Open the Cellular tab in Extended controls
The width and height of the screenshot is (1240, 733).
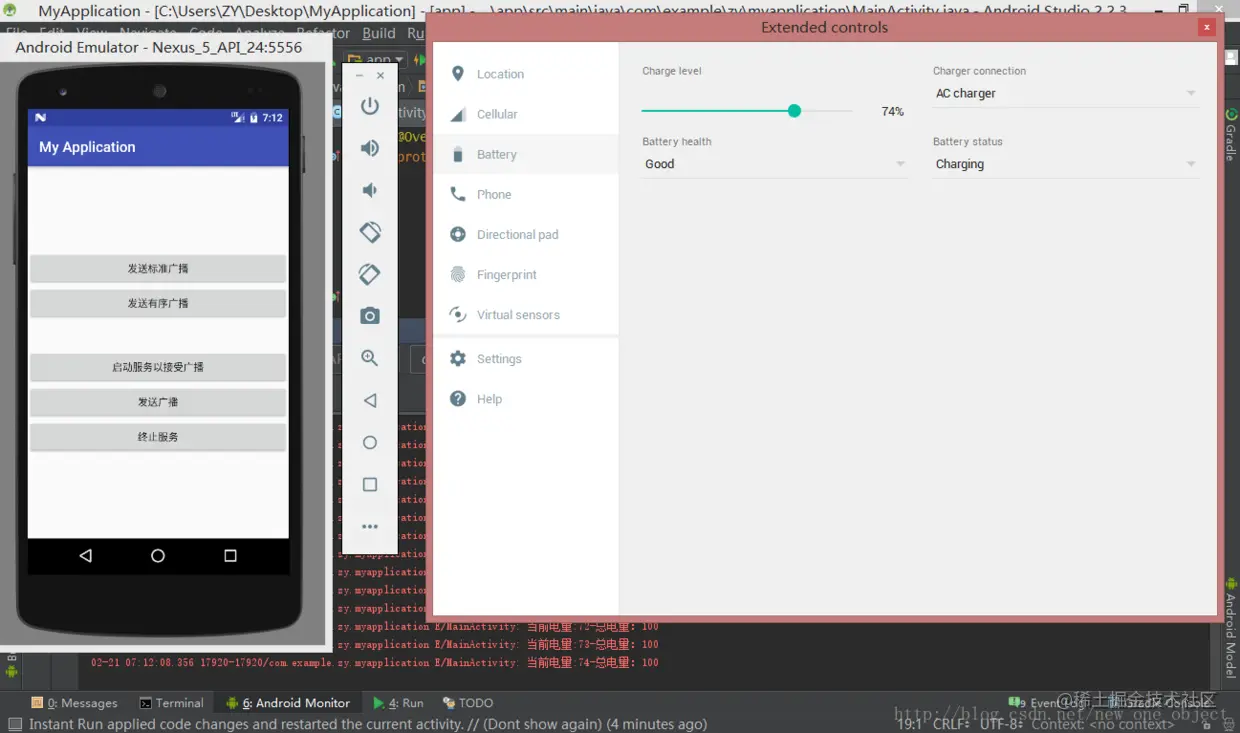point(526,114)
